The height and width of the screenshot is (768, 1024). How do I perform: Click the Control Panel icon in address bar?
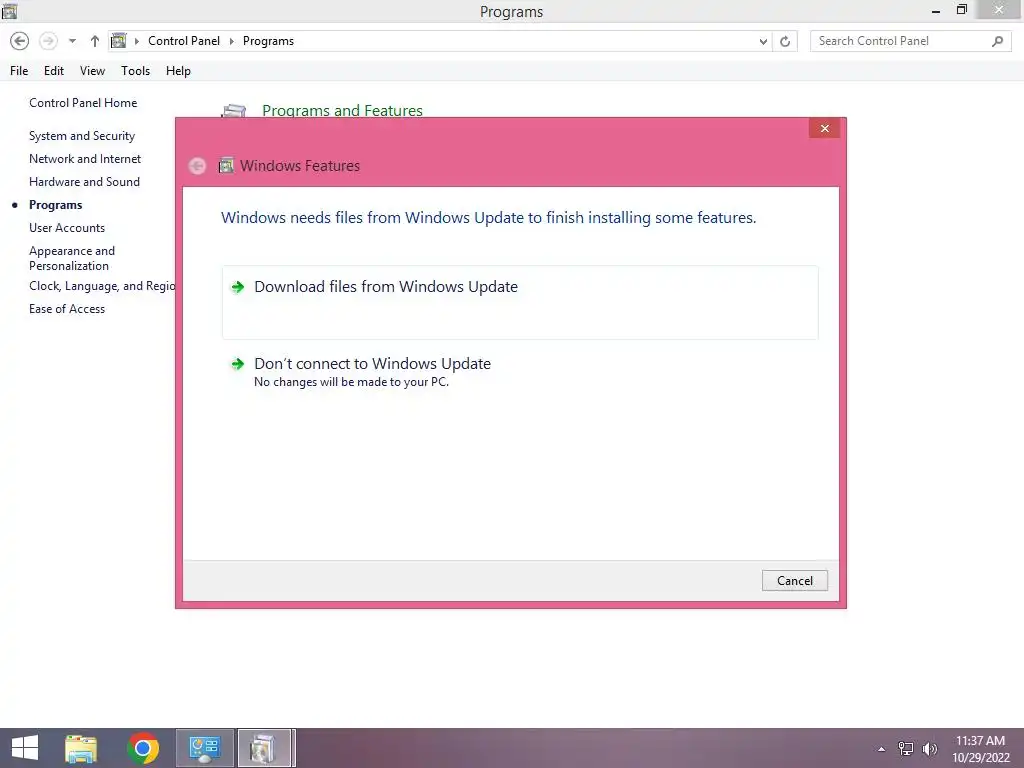(x=118, y=41)
